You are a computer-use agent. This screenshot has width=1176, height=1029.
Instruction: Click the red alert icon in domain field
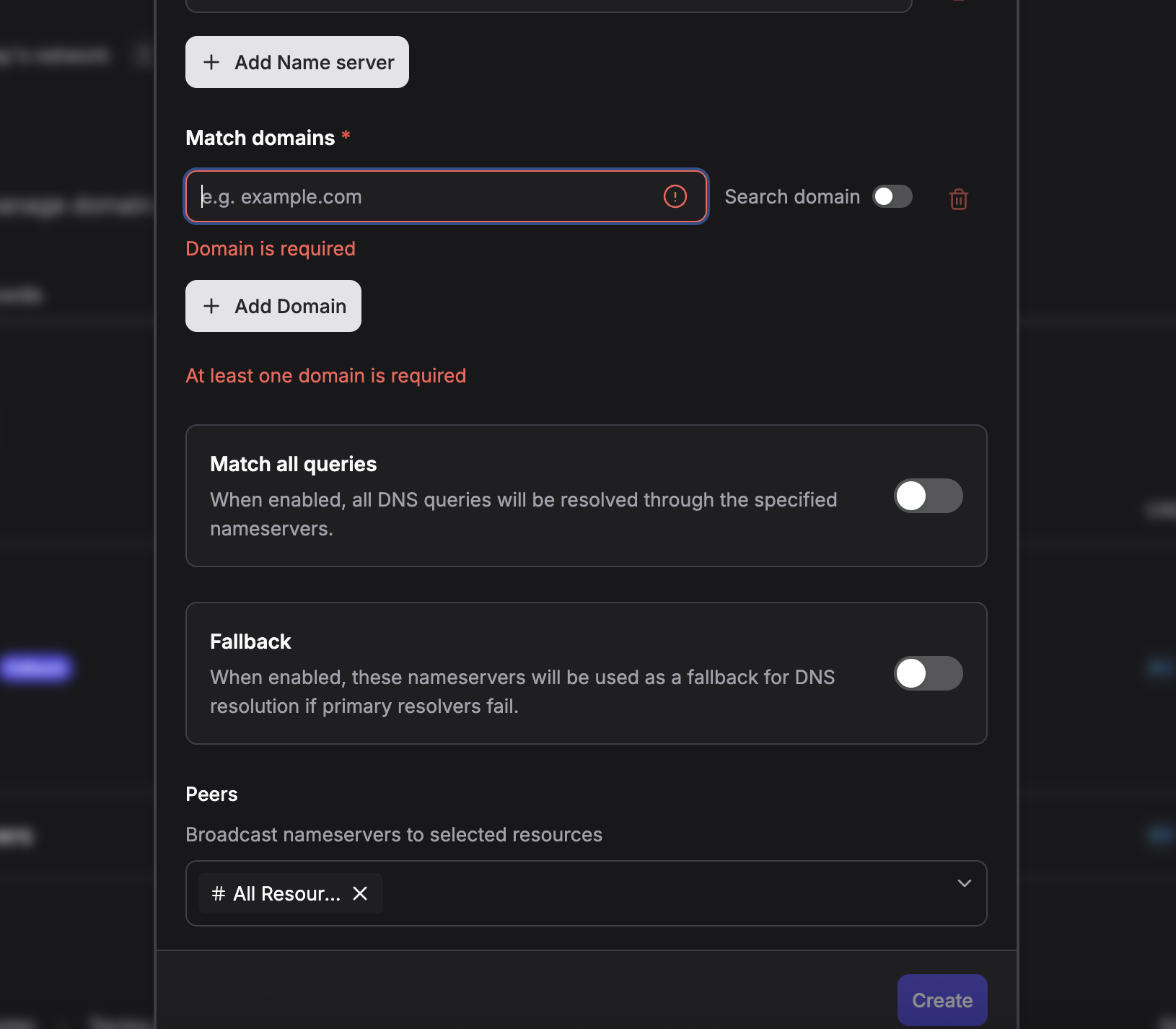click(x=675, y=196)
